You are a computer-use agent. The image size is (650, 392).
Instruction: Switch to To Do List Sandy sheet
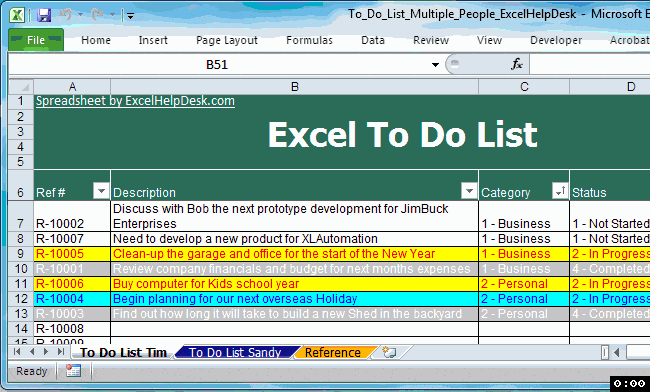click(235, 352)
